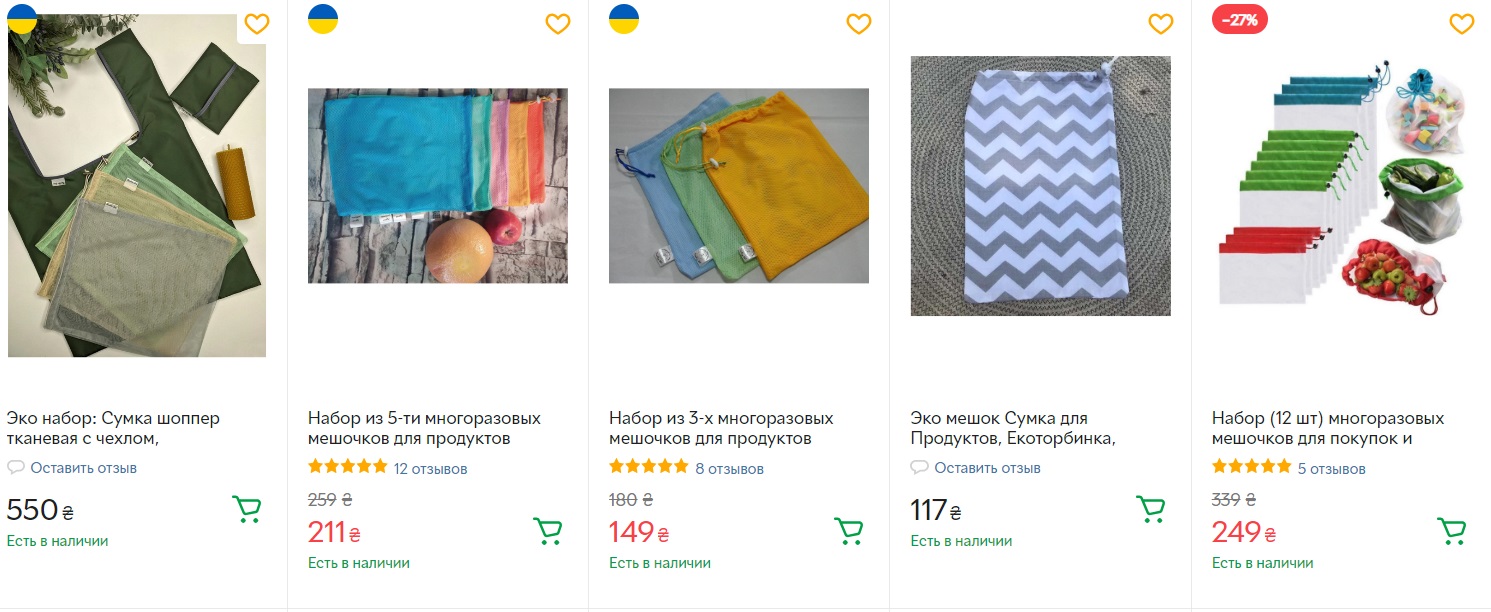Add the 3-piece bag set to cart
Viewport: 1491px width, 612px height.
[848, 532]
